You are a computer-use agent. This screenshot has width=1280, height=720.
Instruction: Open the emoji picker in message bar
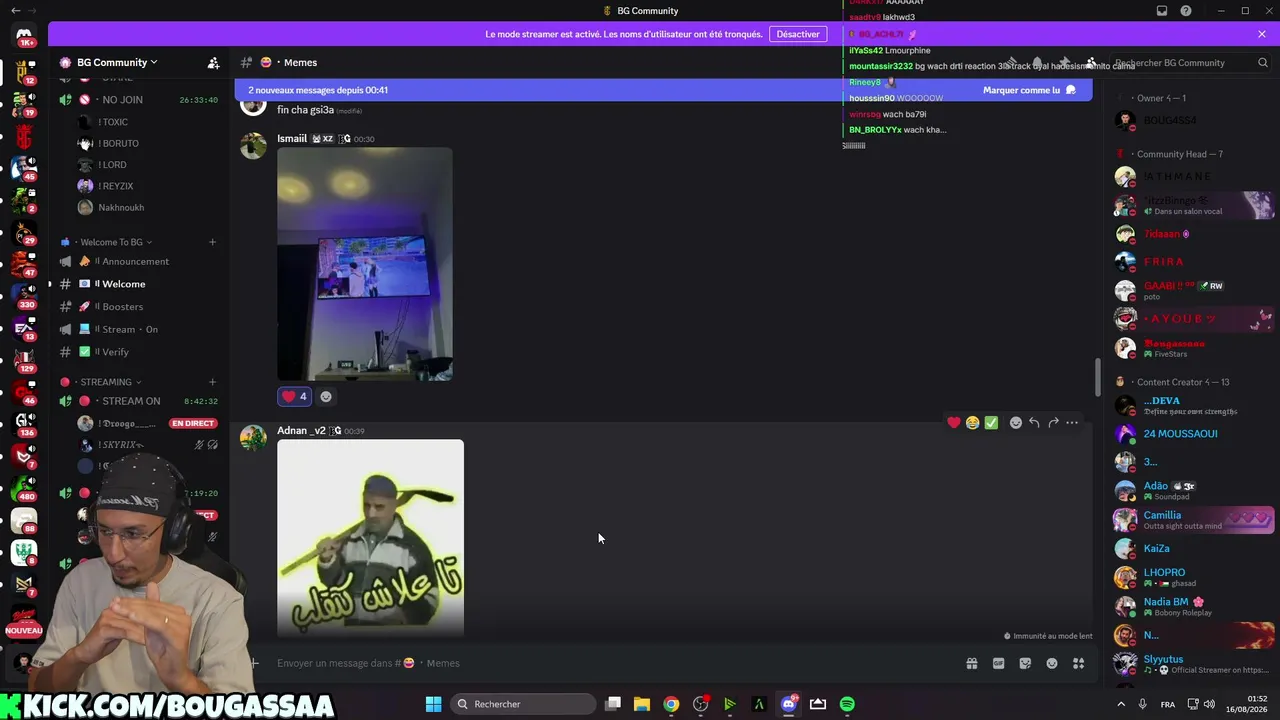click(1052, 663)
